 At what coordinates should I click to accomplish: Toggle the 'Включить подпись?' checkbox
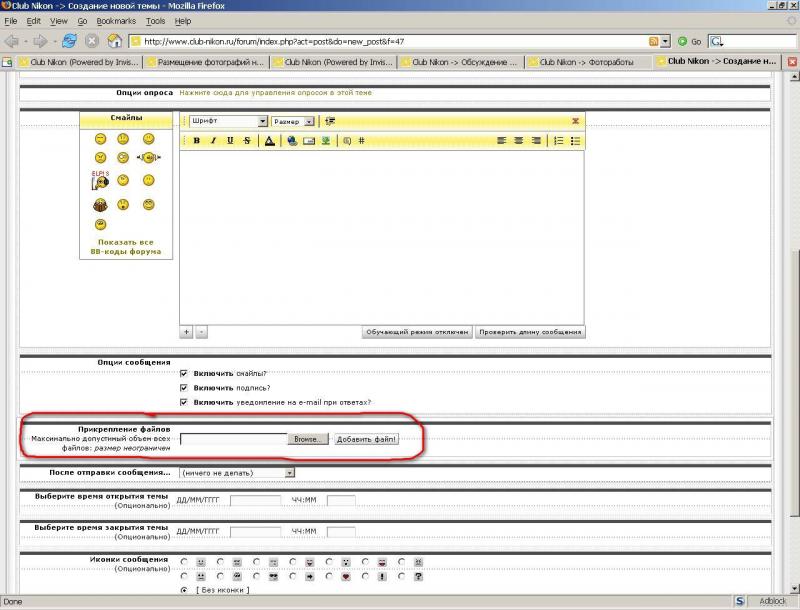184,388
